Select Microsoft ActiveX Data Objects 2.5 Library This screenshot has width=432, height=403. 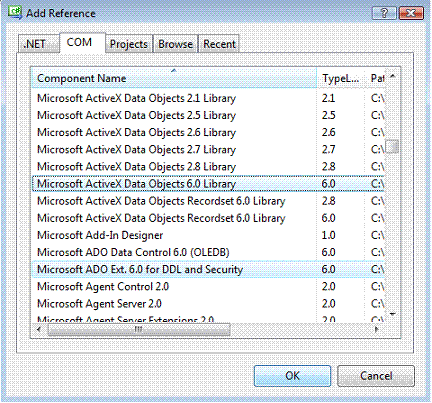[208, 115]
